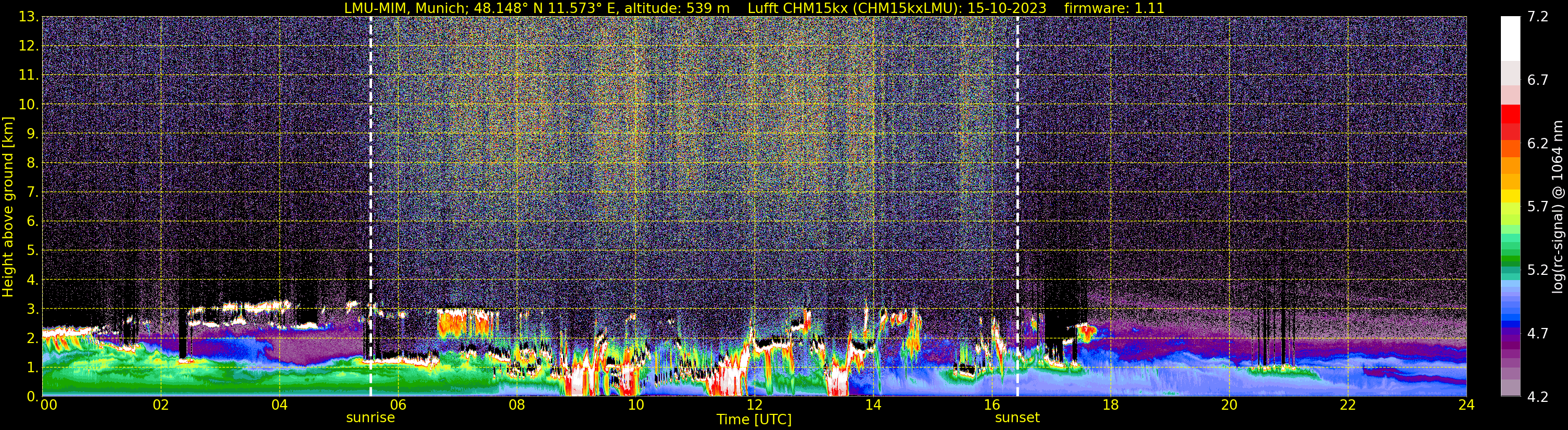The width and height of the screenshot is (1568, 430).
Task: Click the 'Time [UTC]' axis title
Action: click(x=754, y=420)
